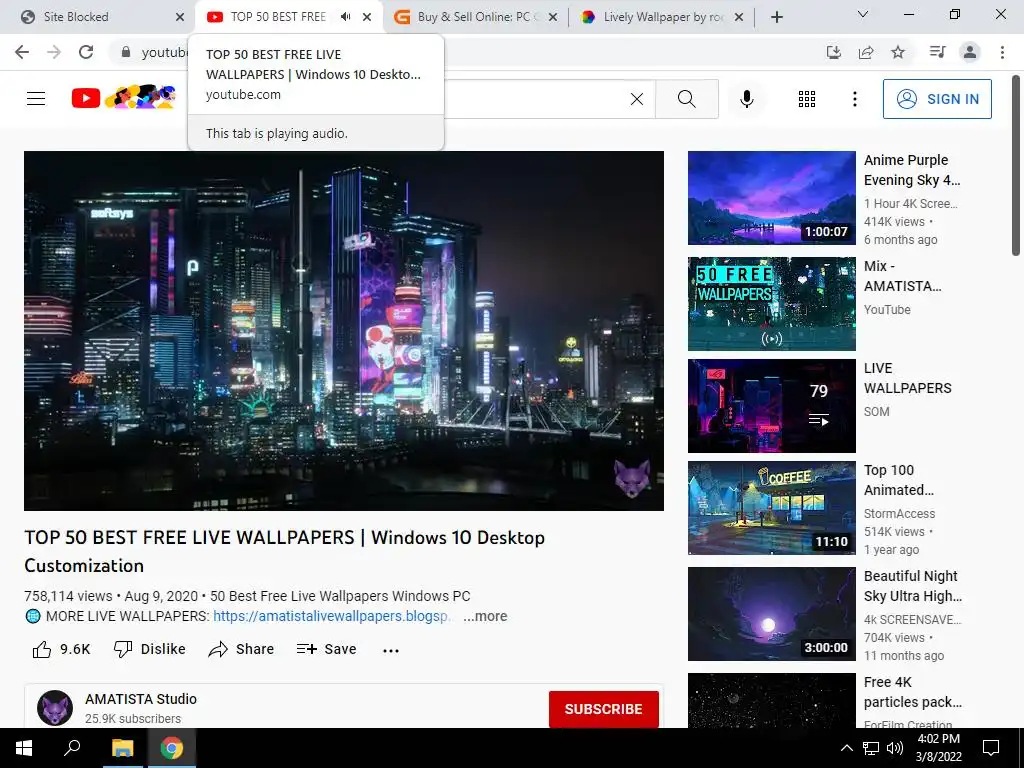The width and height of the screenshot is (1024, 768).
Task: Mute the tab via speaker icon
Action: (x=345, y=17)
